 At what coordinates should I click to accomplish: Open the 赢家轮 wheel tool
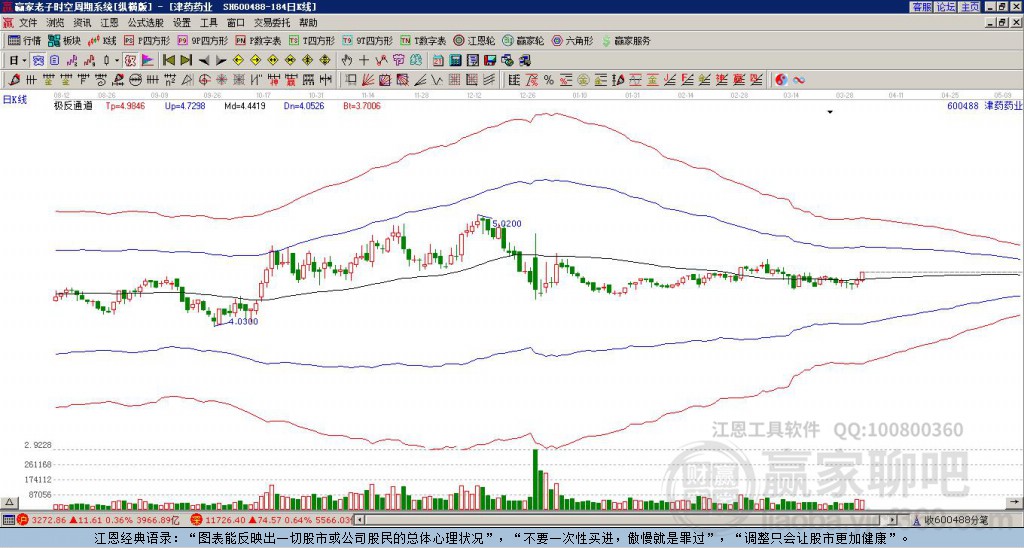click(523, 40)
